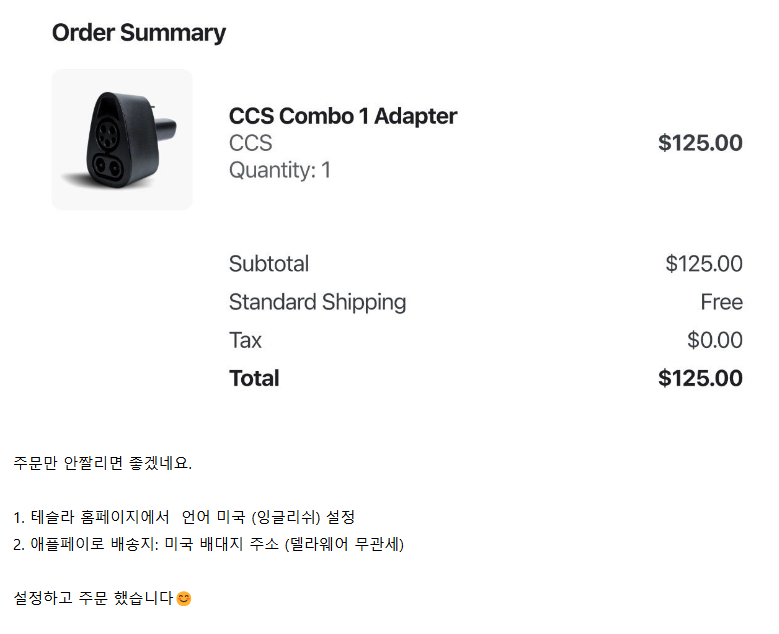Click the Standard Shipping label
The height and width of the screenshot is (634, 779).
(317, 302)
